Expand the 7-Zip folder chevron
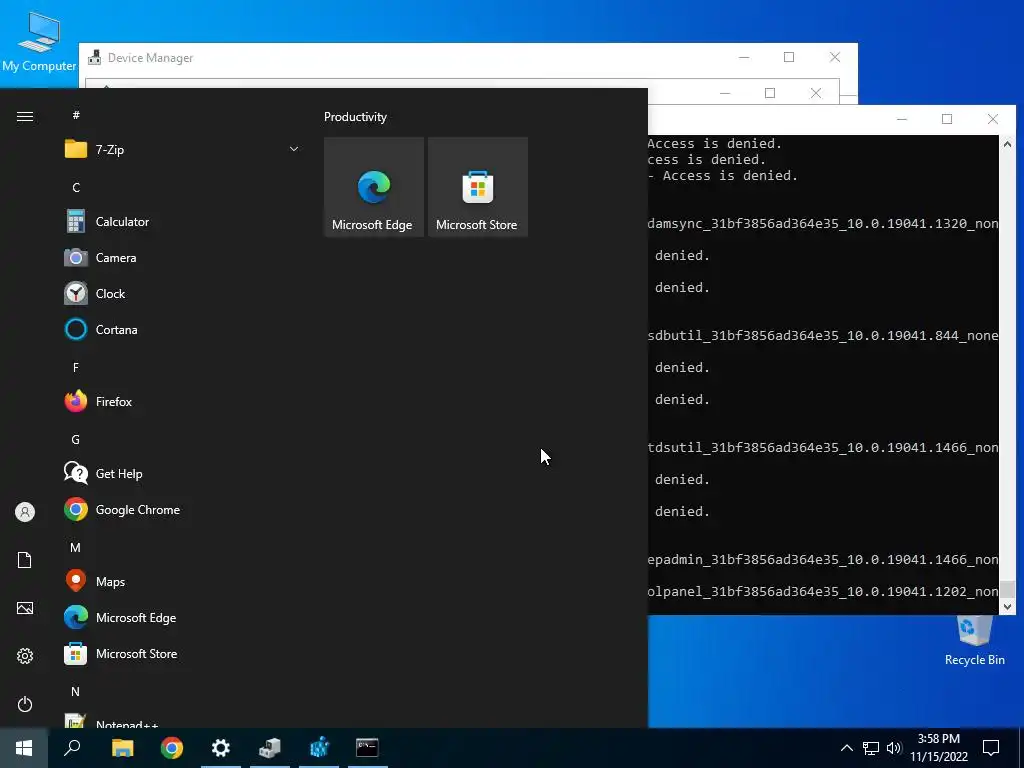 coord(294,150)
